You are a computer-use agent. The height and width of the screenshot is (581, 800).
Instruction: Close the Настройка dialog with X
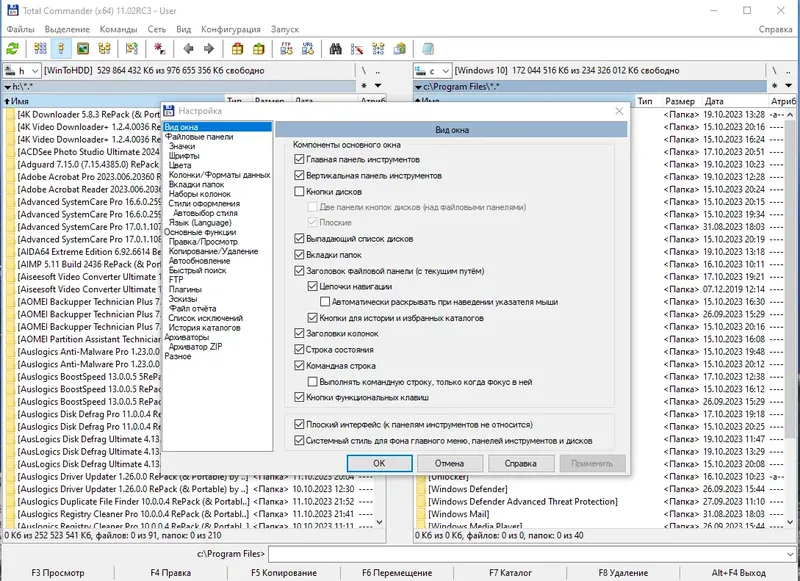[619, 111]
